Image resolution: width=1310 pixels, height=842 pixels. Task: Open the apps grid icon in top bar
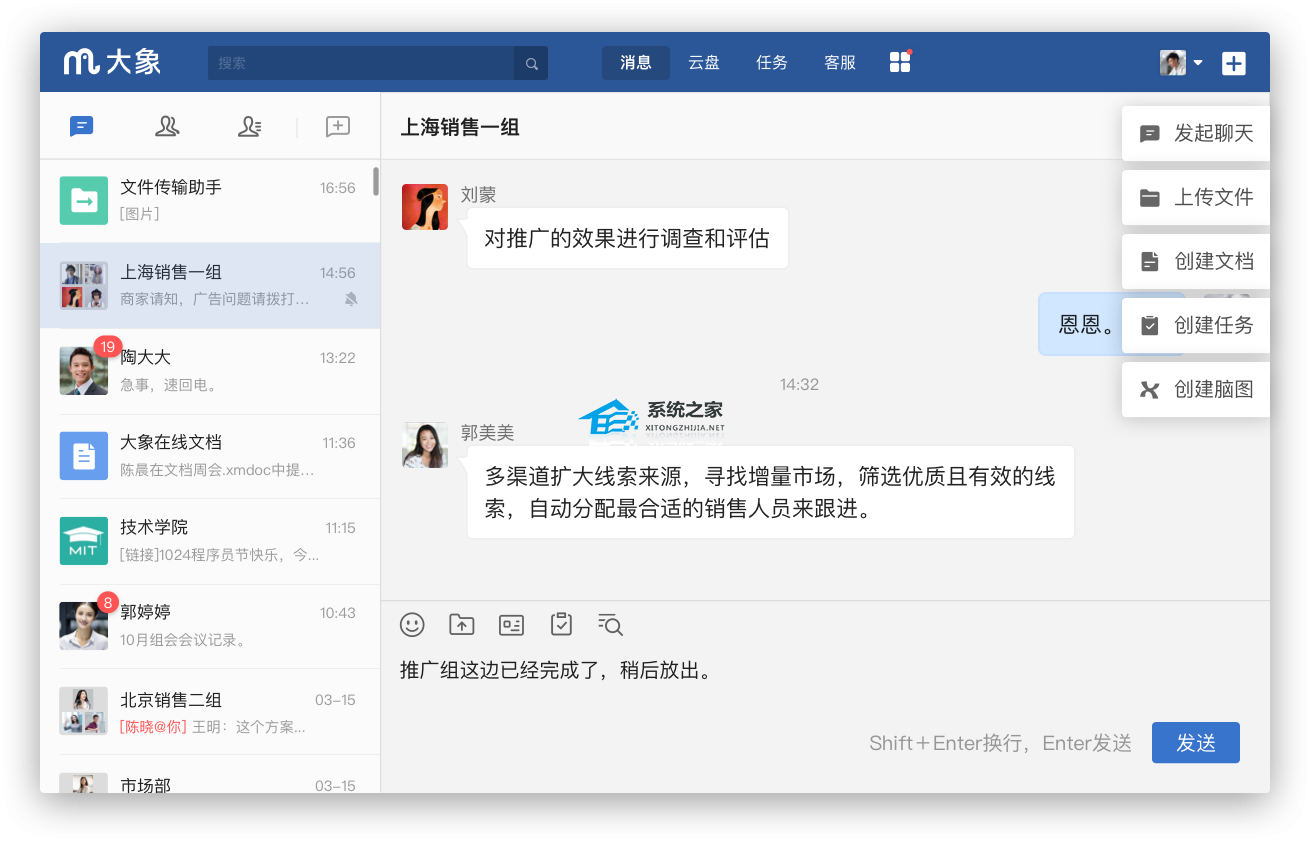pos(900,62)
